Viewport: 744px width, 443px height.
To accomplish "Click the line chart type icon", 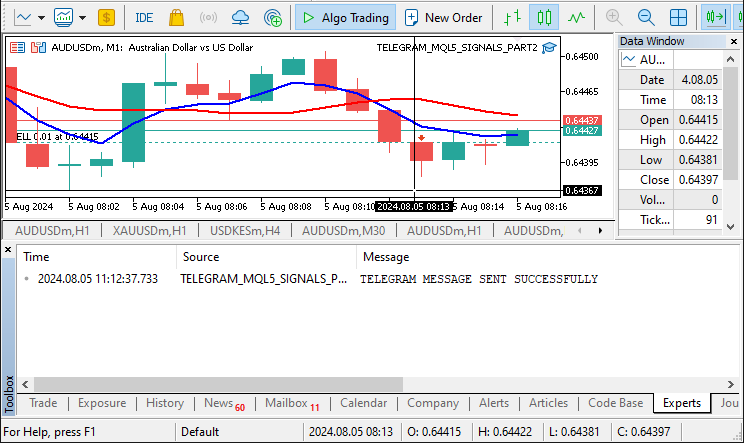I will [23, 18].
